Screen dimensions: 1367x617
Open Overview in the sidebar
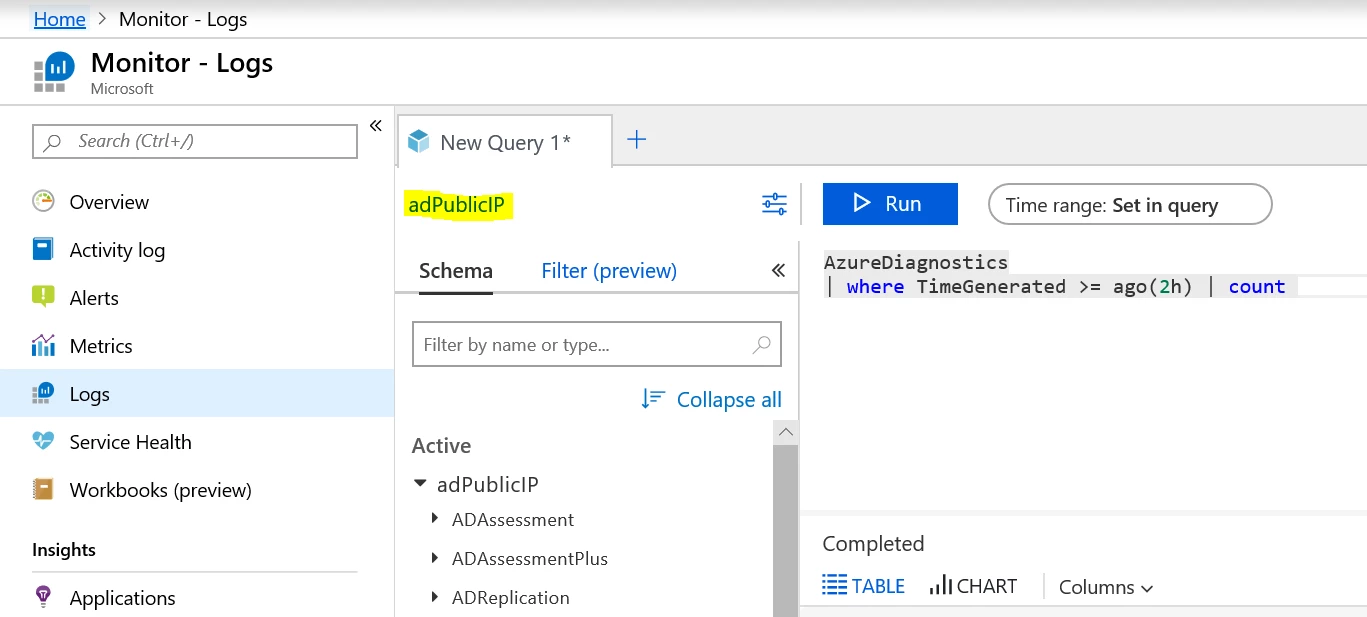109,202
